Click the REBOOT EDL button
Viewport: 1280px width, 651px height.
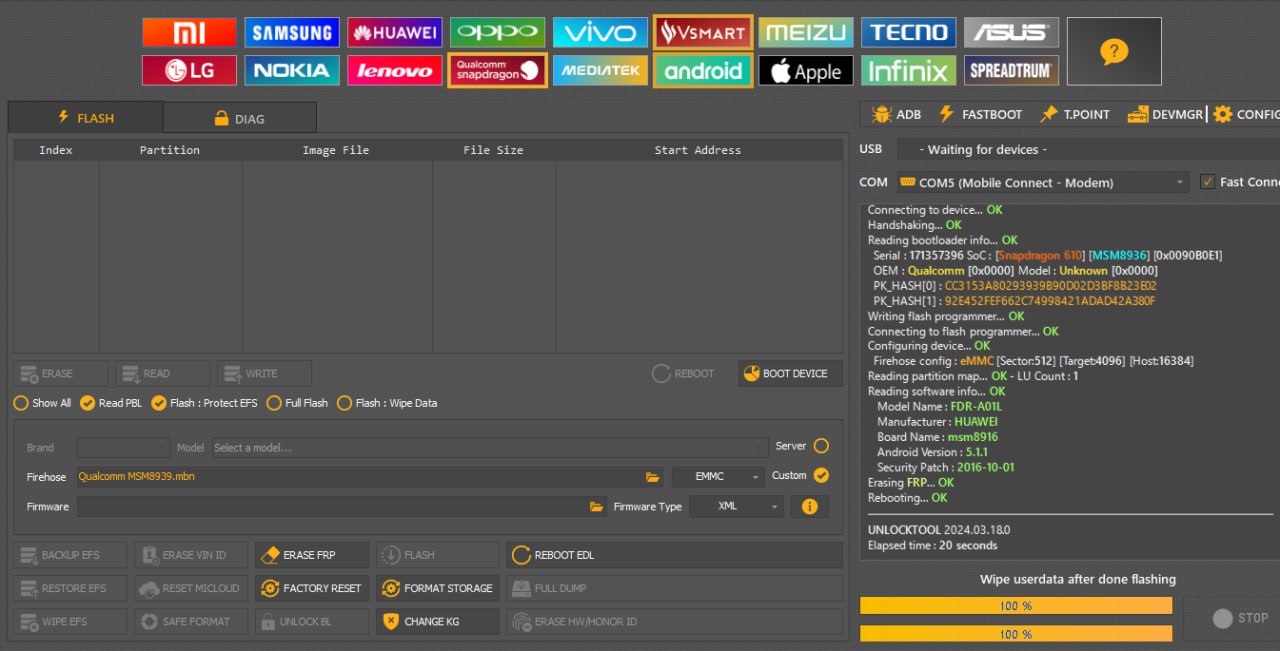click(x=674, y=555)
